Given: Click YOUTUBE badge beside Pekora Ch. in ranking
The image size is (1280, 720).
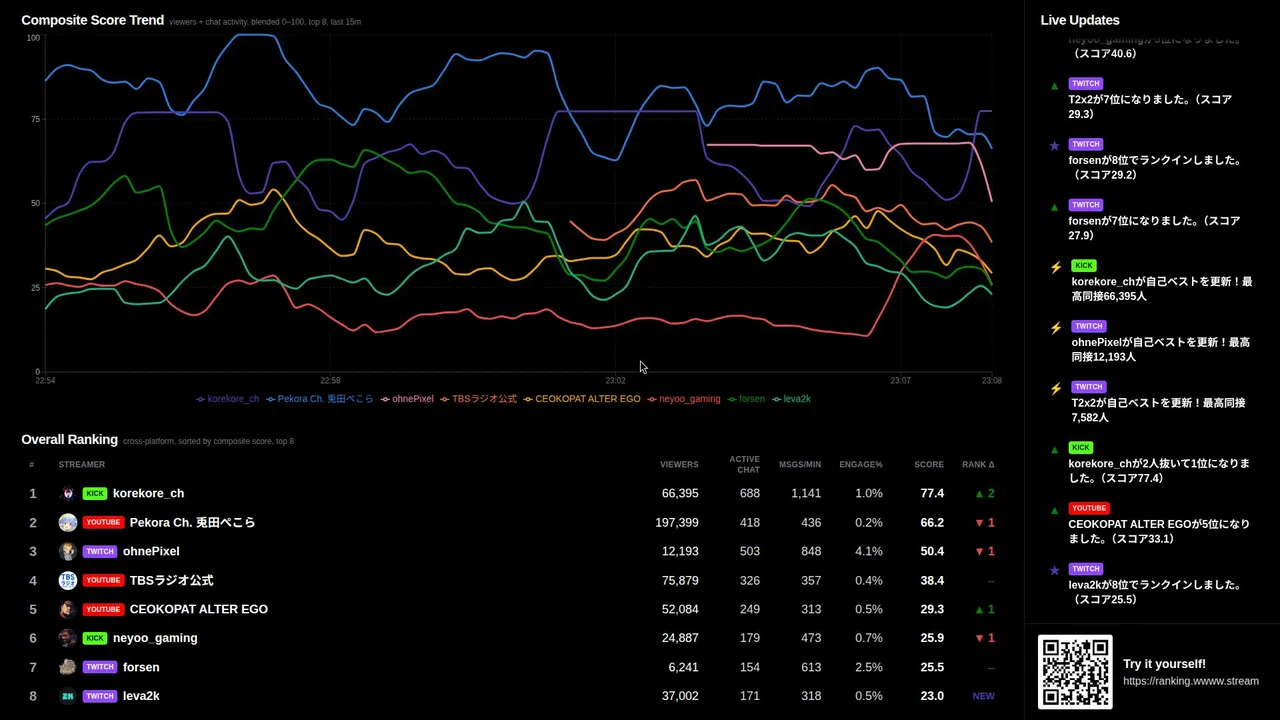Looking at the screenshot, I should tap(103, 522).
